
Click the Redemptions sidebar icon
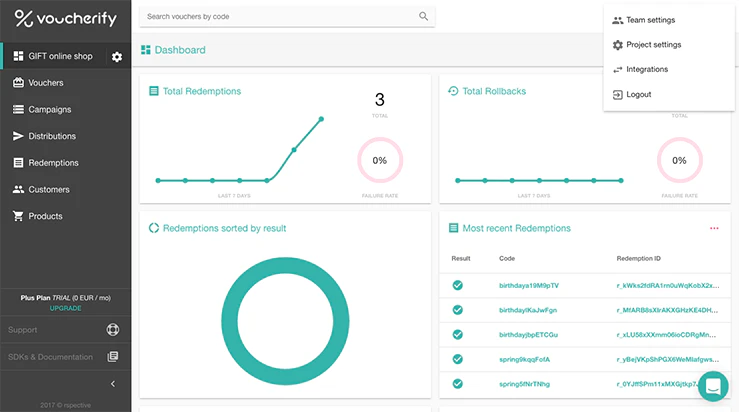18,163
